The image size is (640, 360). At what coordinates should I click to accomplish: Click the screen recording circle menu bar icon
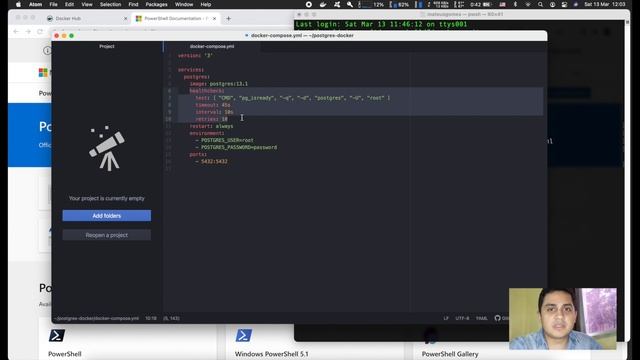click(x=309, y=4)
